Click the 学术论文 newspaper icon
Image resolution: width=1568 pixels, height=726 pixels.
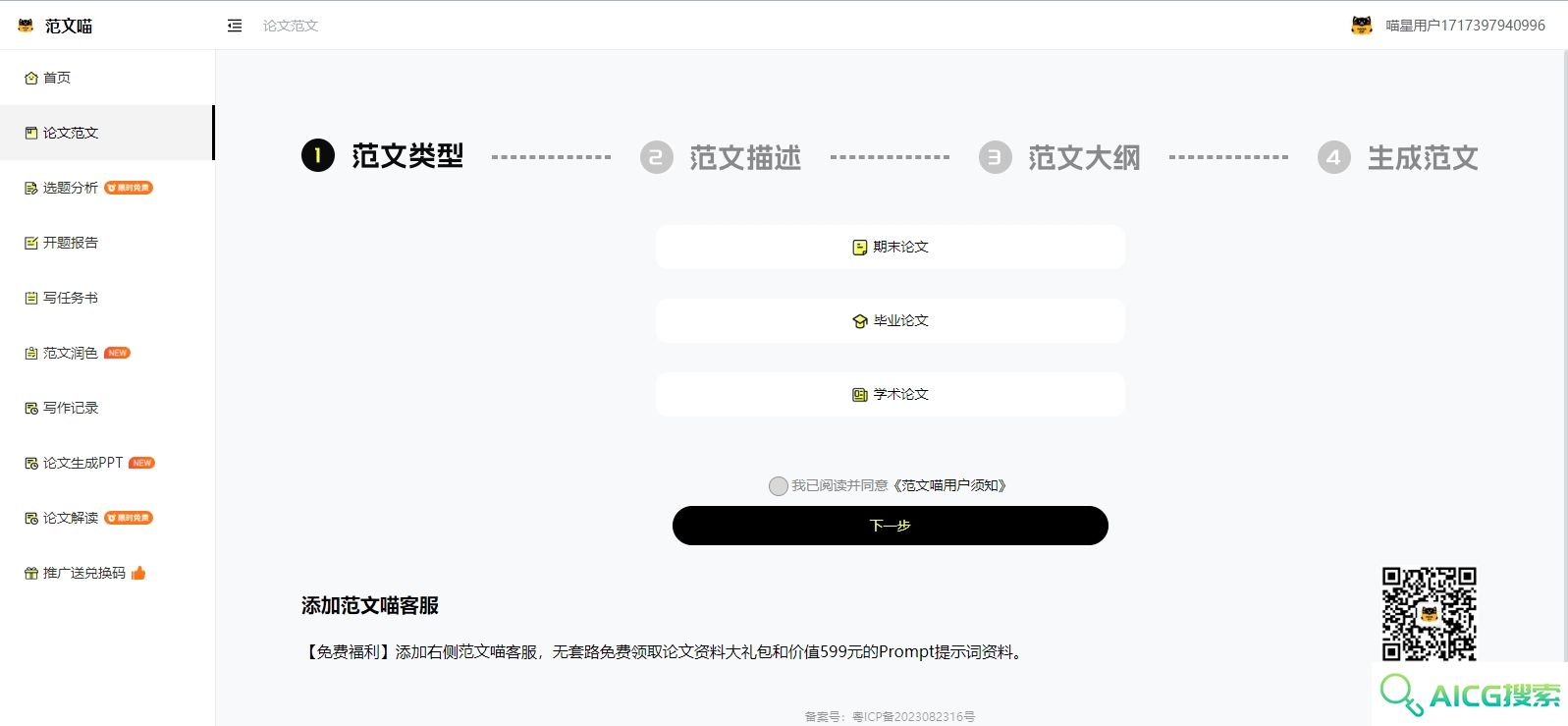click(860, 395)
